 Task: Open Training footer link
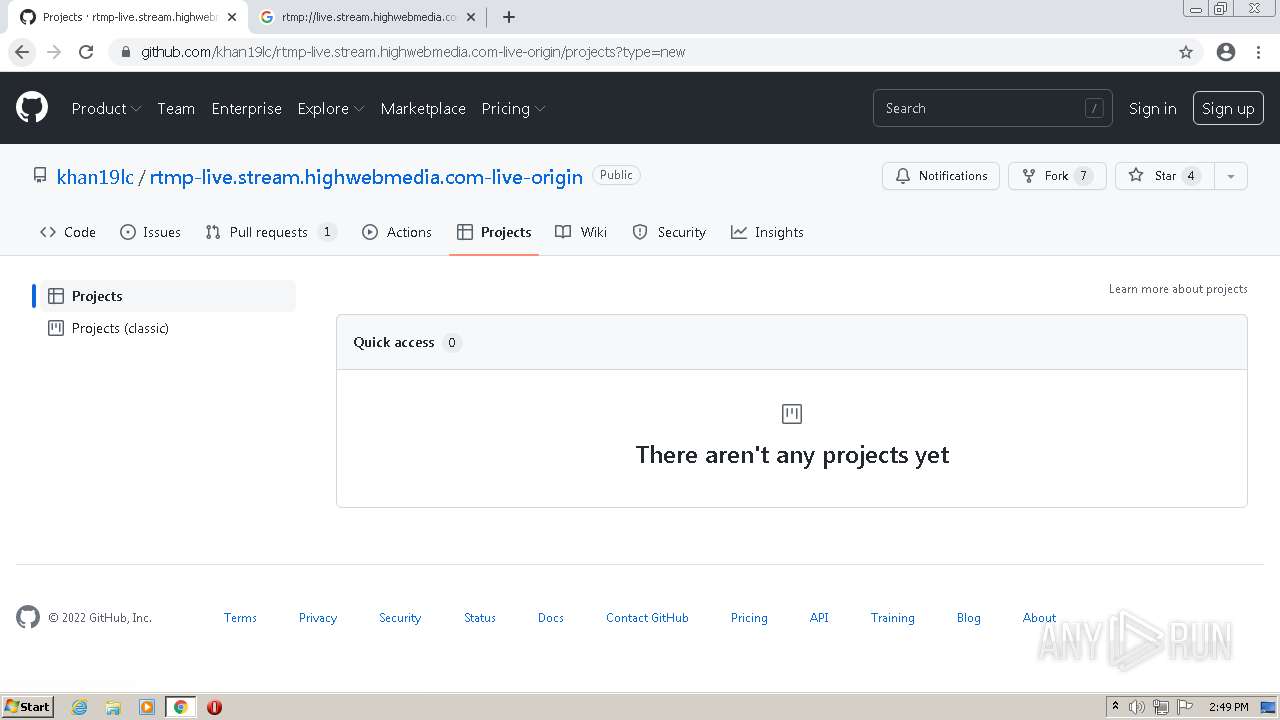click(x=893, y=618)
